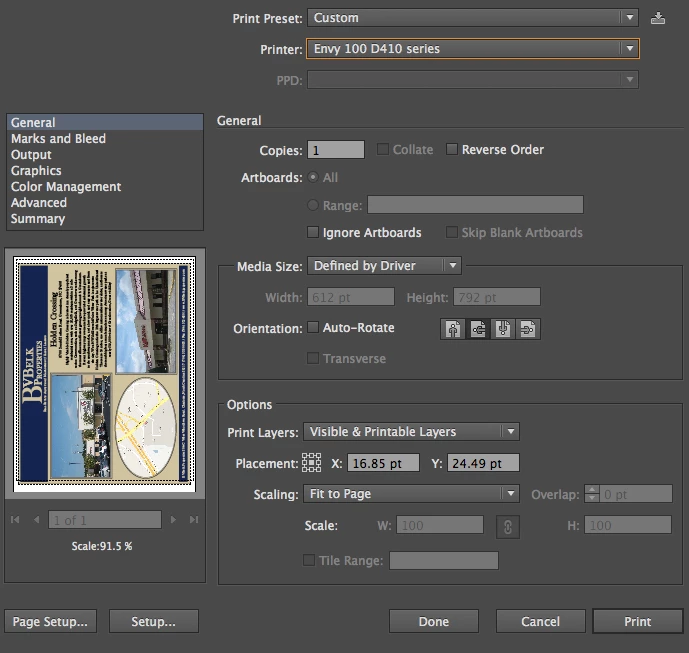Select landscape right orientation icon
This screenshot has width=689, height=653.
pyautogui.click(x=528, y=329)
